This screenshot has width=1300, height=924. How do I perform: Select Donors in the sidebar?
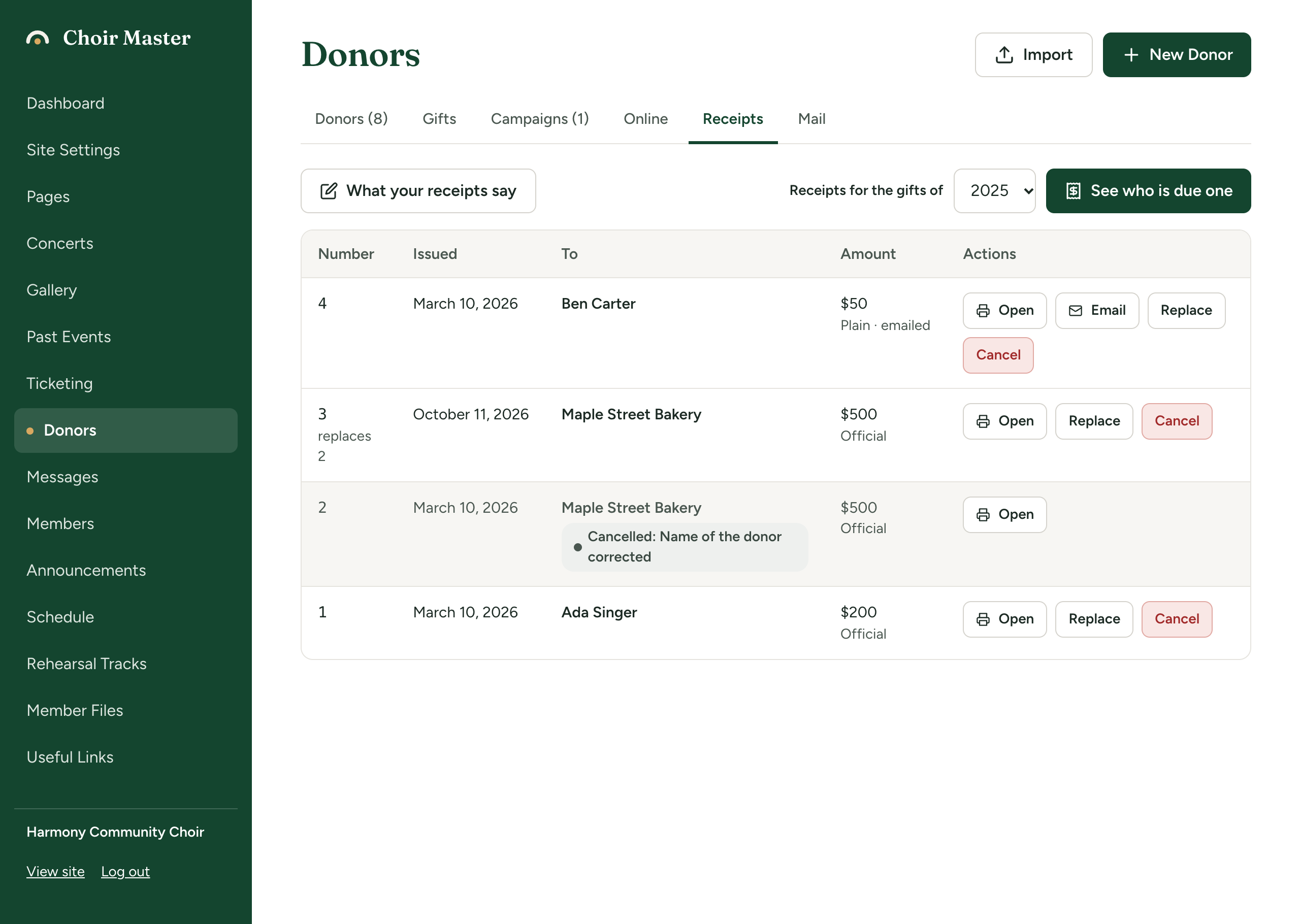[x=126, y=430]
